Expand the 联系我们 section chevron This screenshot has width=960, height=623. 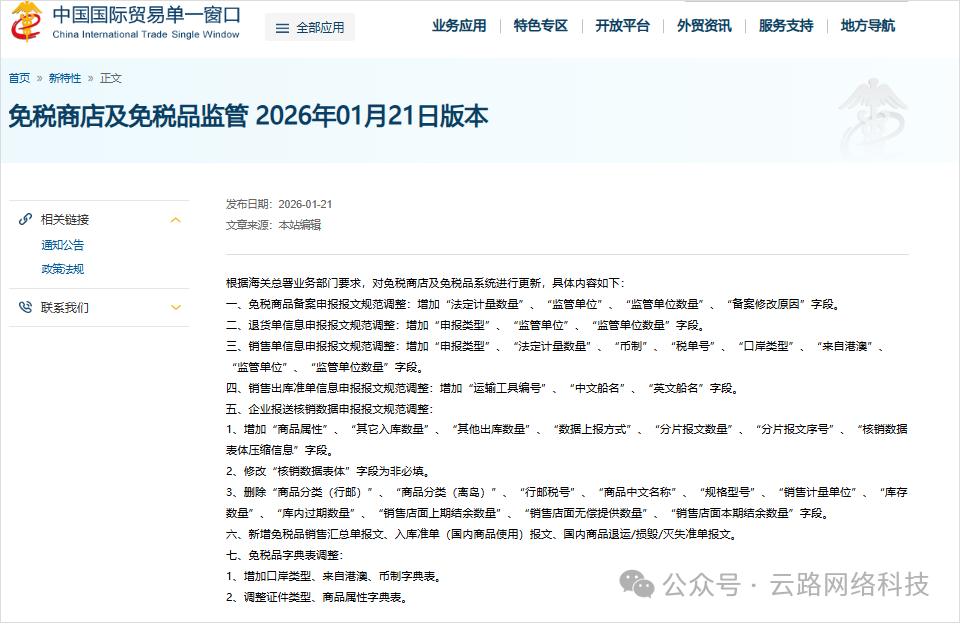175,307
